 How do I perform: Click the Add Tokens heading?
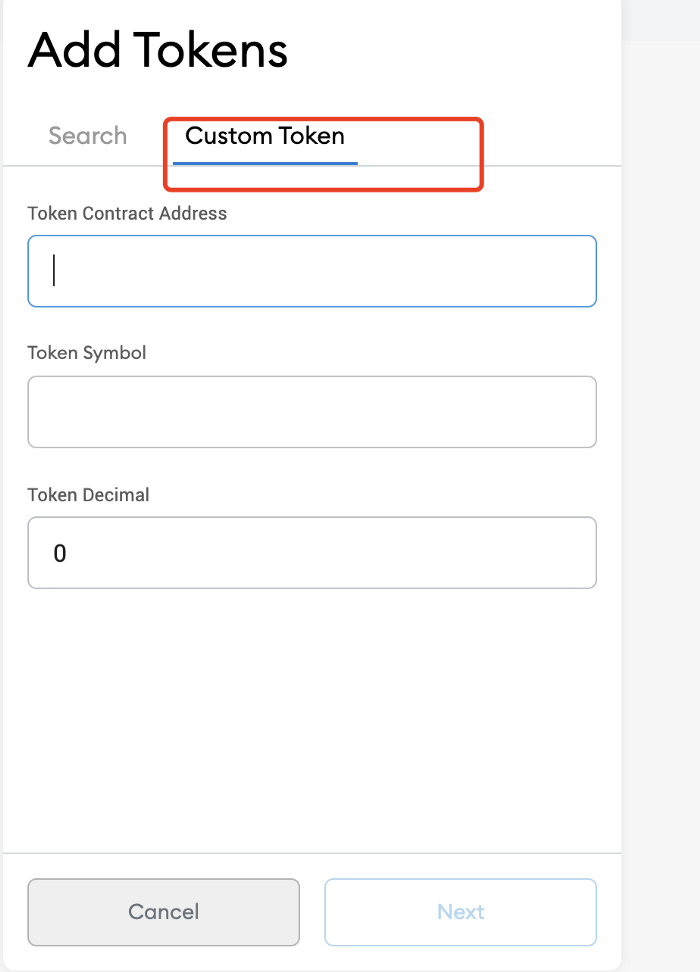click(x=158, y=50)
